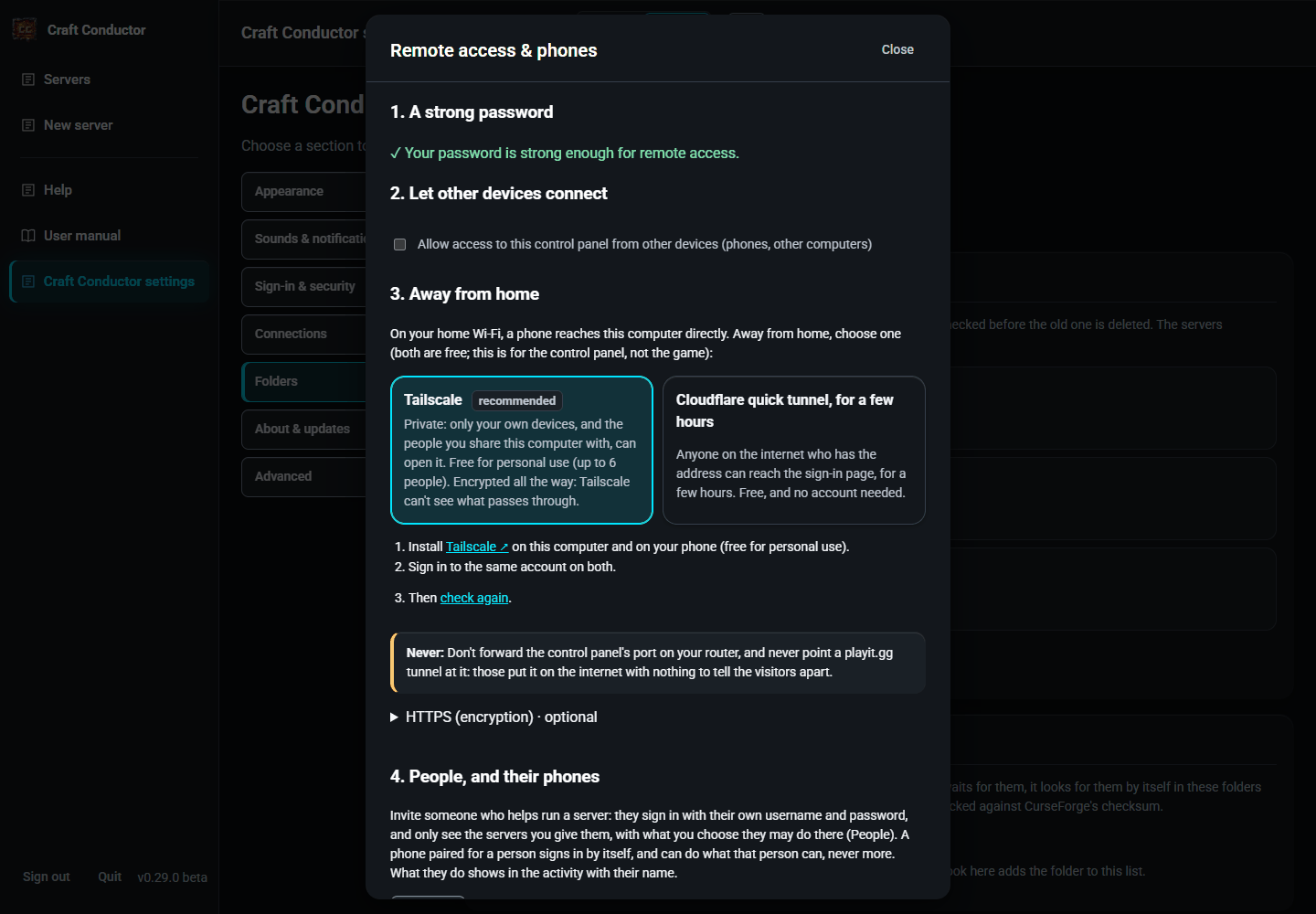Click the Craft Conductor logo icon
The image size is (1316, 914).
click(x=25, y=29)
